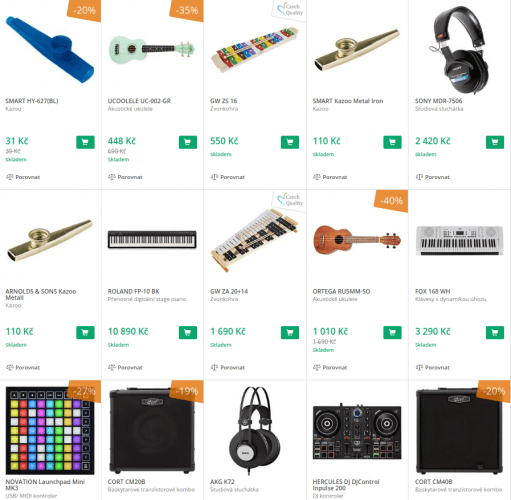The height and width of the screenshot is (500, 511).
Task: Add GW ZS 16 zvonkohra to cart
Action: coord(290,142)
